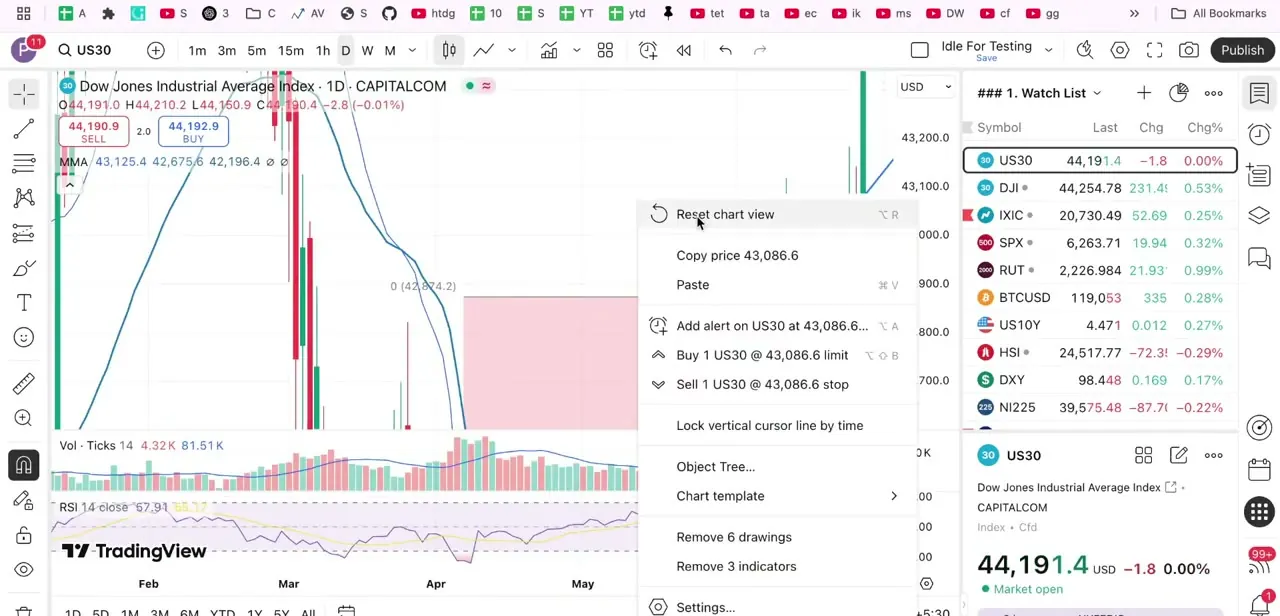Select Paste in the context menu

coord(778,285)
